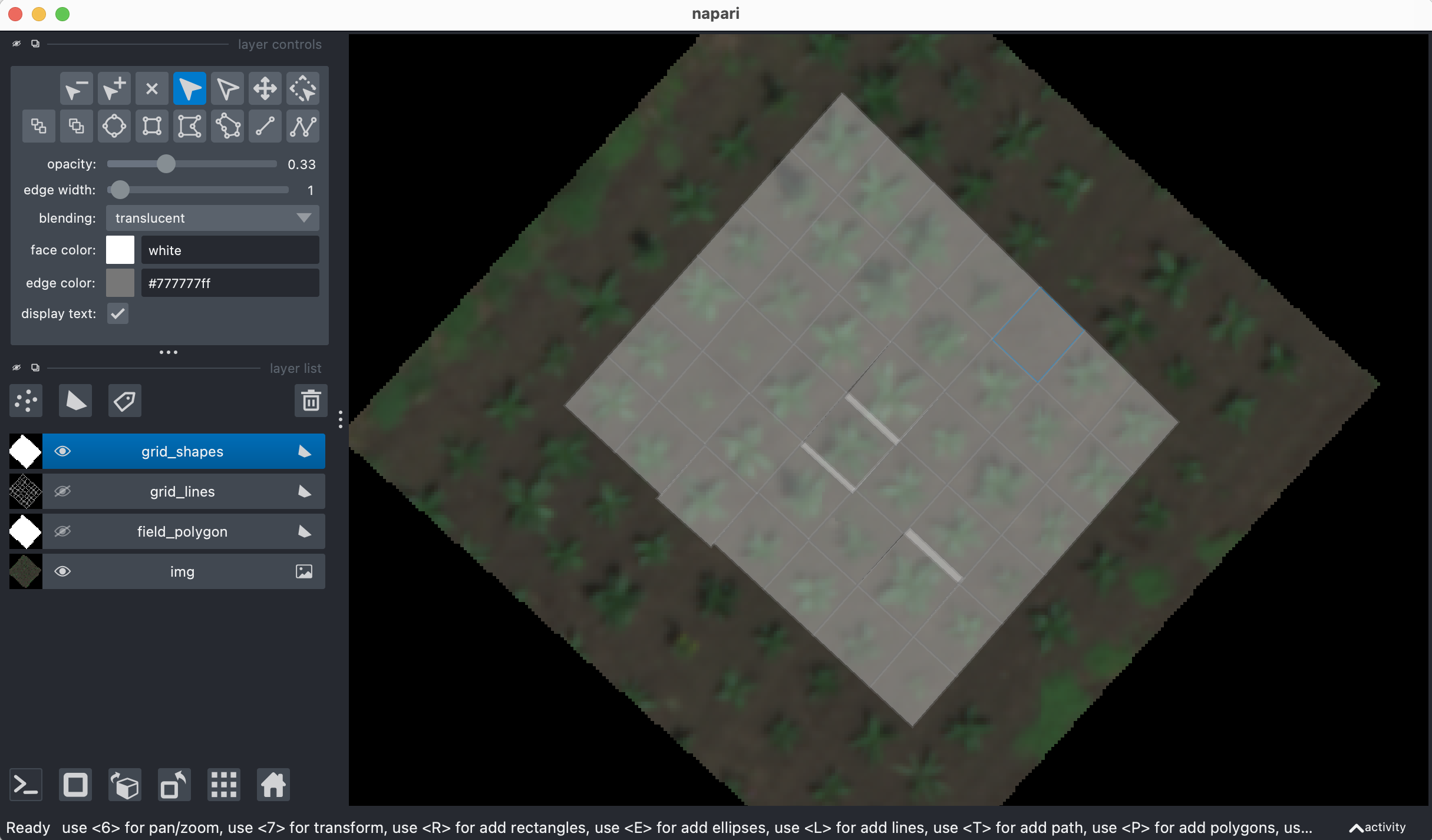This screenshot has height=840, width=1432.
Task: Transpose the displayed dimensions
Action: click(174, 785)
